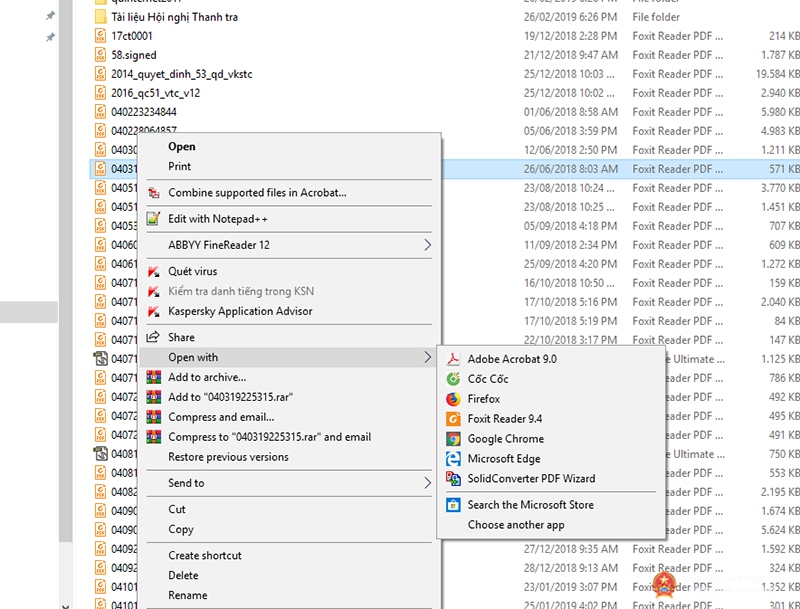Screen dimensions: 800x609
Task: Click folder icon of Tài liệu Hội nghị Thanh tra
Action: (x=101, y=17)
